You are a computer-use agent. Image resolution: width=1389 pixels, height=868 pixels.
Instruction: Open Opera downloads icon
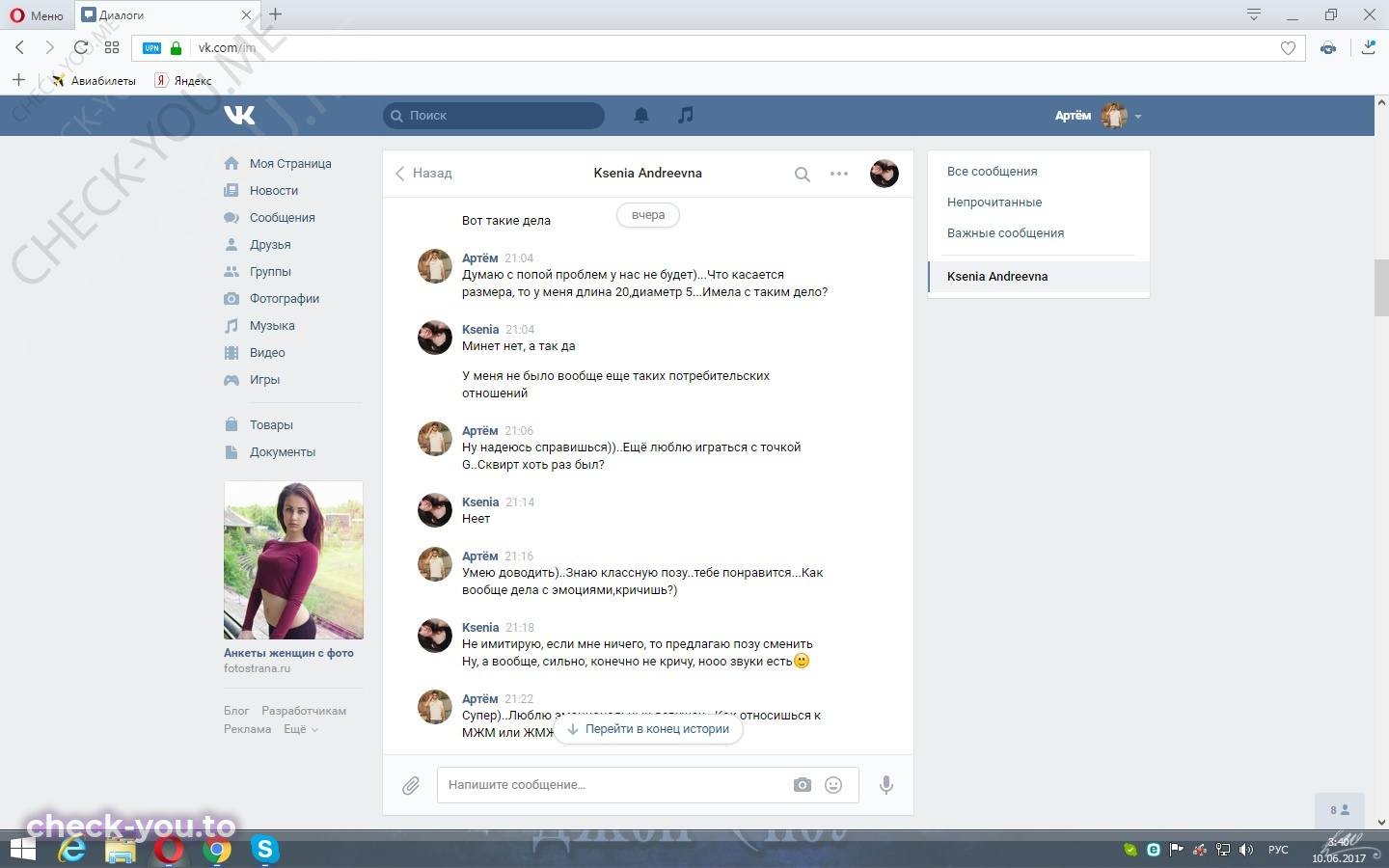click(1368, 47)
